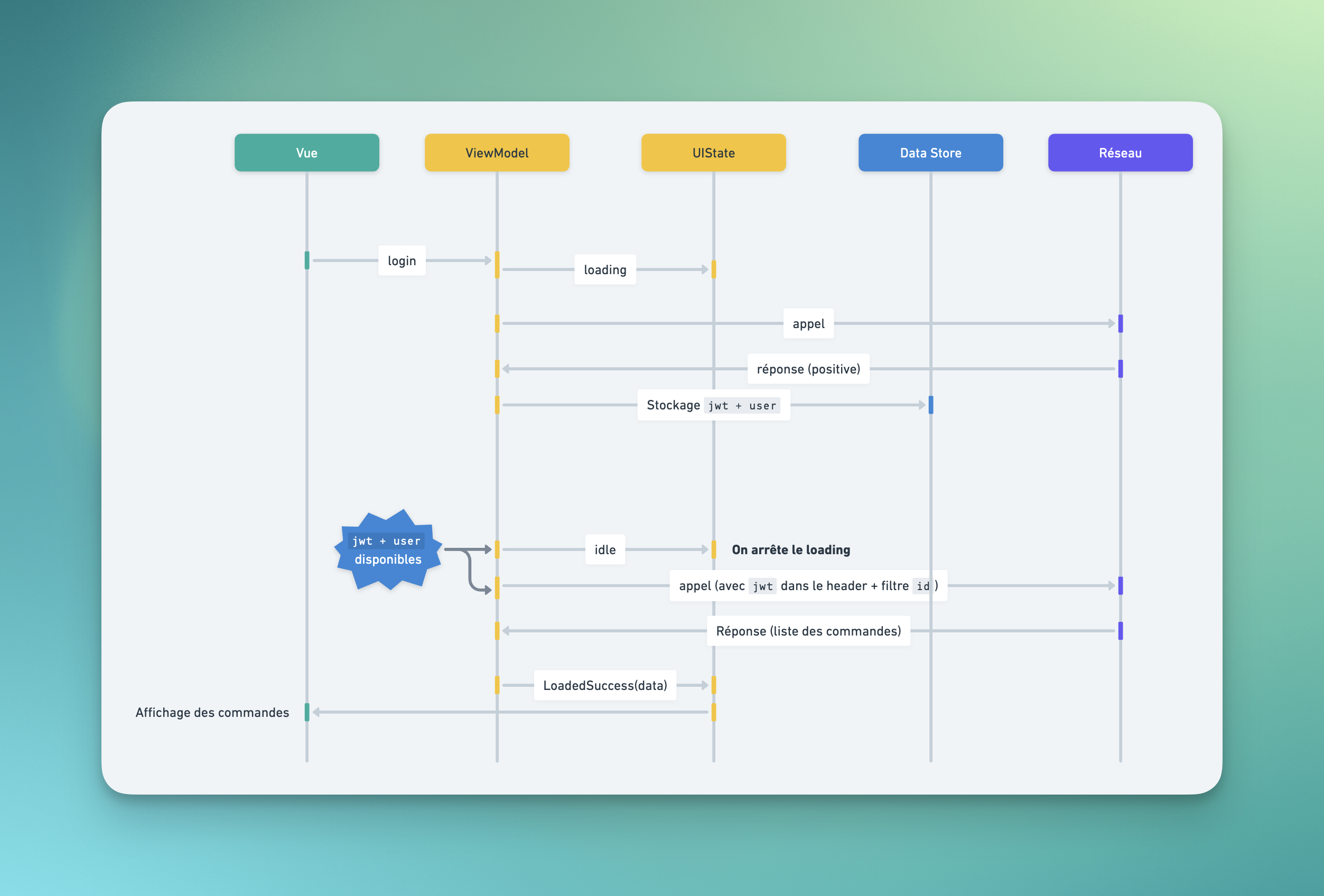Image resolution: width=1324 pixels, height=896 pixels.
Task: Select the loading message label
Action: click(x=604, y=269)
